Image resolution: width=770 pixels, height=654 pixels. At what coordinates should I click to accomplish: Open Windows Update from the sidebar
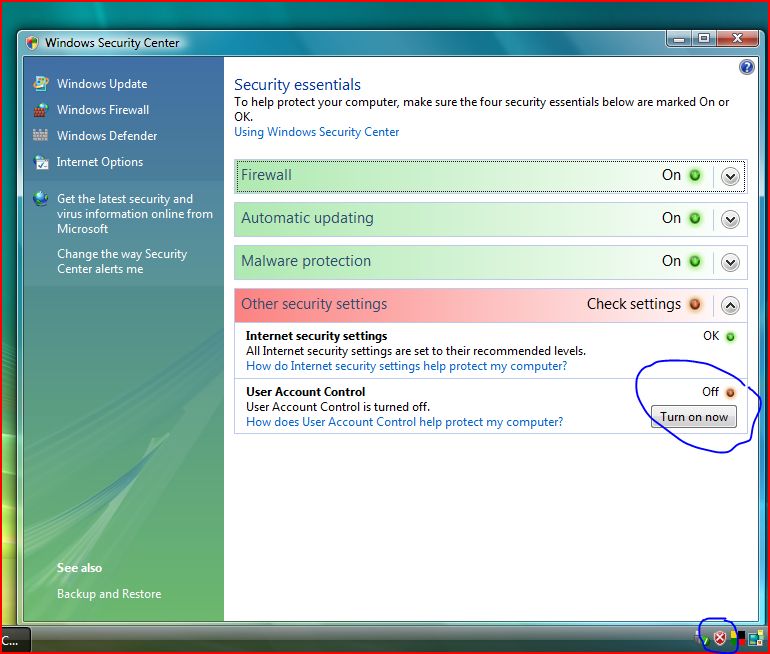pyautogui.click(x=102, y=84)
